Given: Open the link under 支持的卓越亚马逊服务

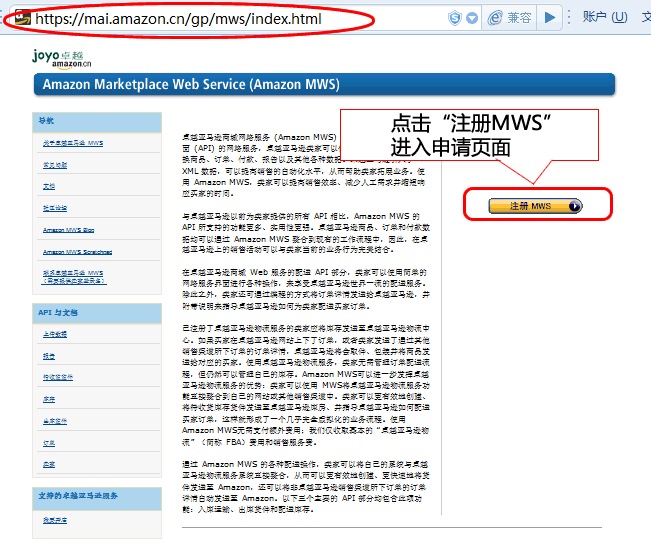Looking at the screenshot, I should tap(55, 520).
